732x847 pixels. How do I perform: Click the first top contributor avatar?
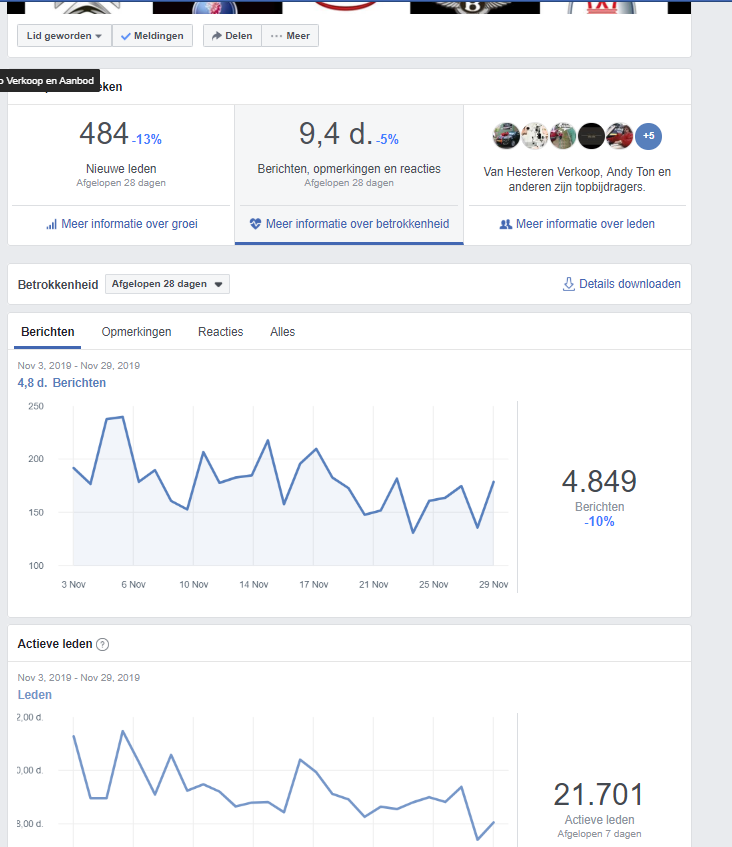click(506, 136)
